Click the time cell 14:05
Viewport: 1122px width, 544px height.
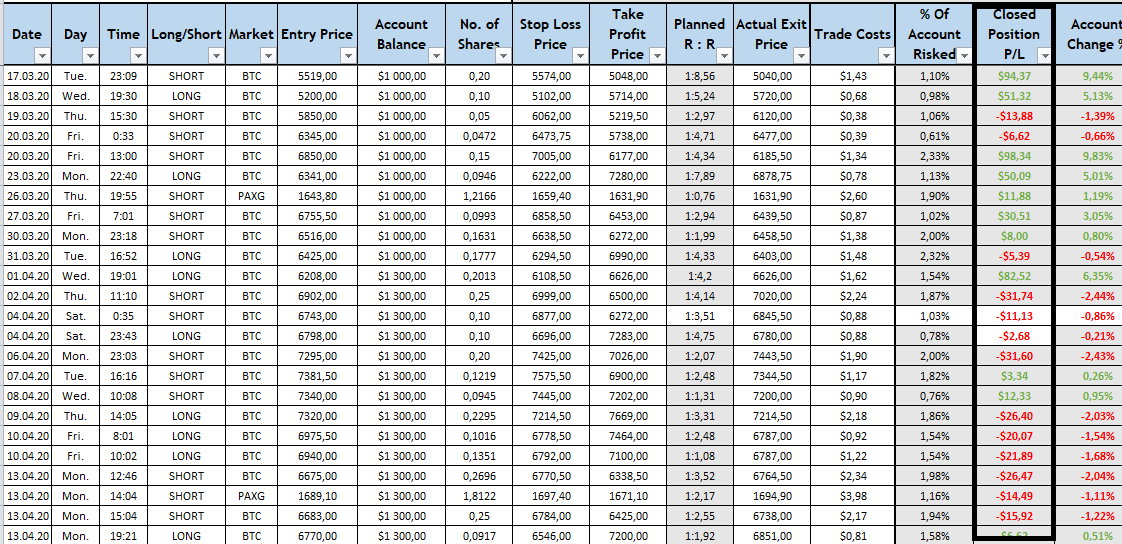124,416
